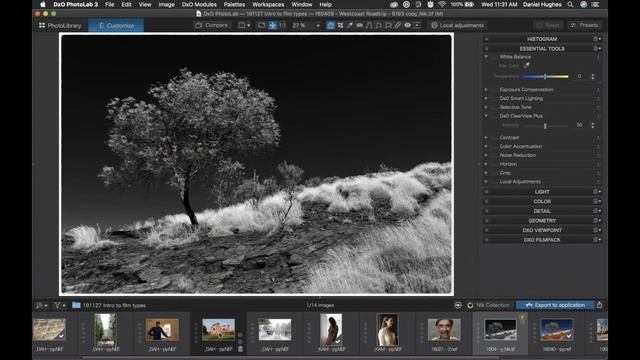
Task: Toggle the Color palette switch
Action: pos(486,202)
